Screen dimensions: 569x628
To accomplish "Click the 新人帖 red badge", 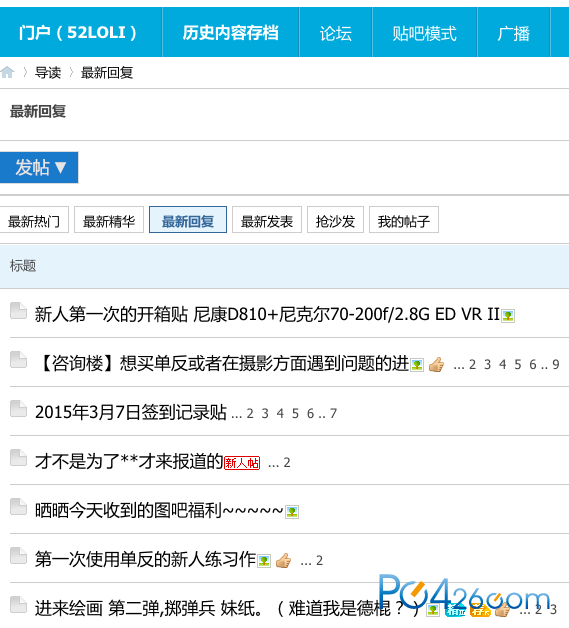I will coord(242,463).
